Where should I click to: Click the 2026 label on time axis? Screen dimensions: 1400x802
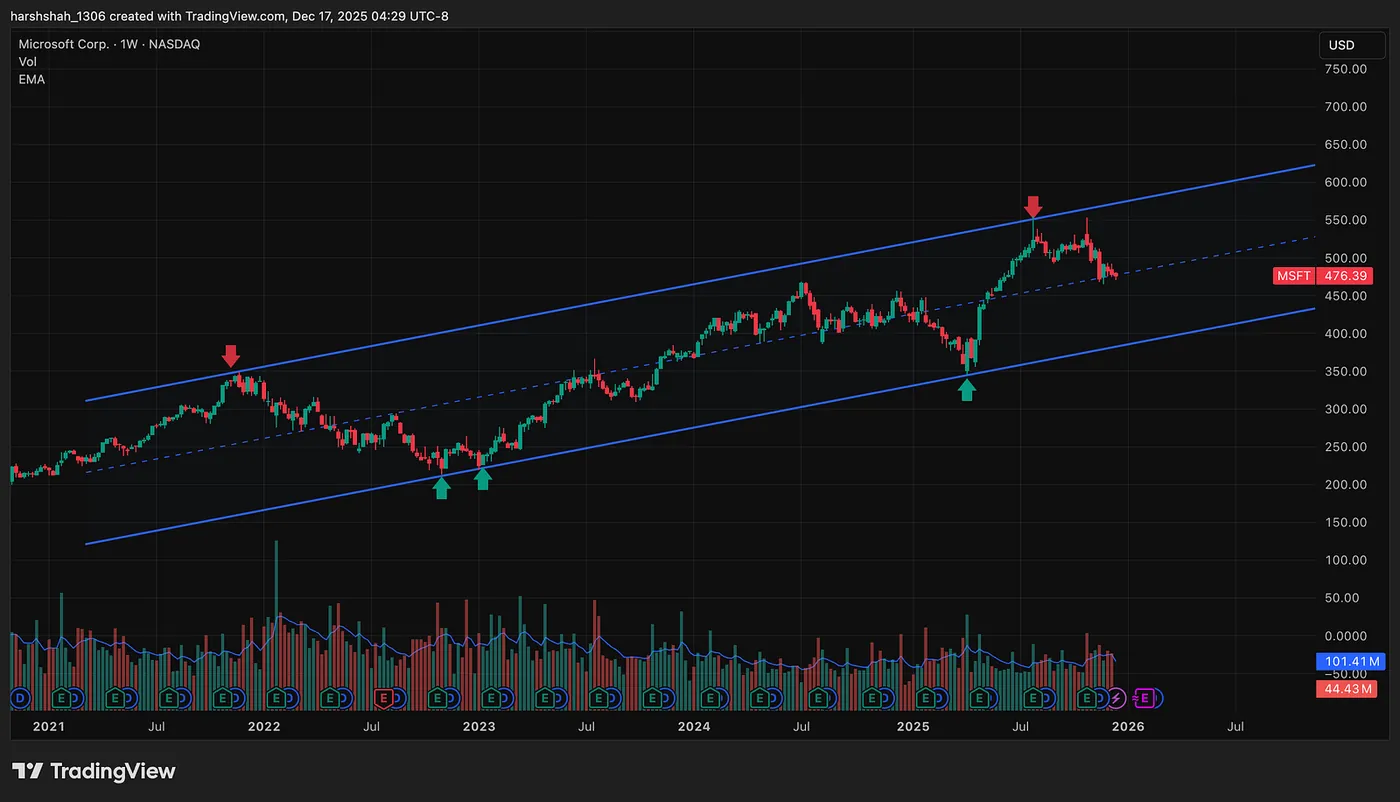[1128, 727]
